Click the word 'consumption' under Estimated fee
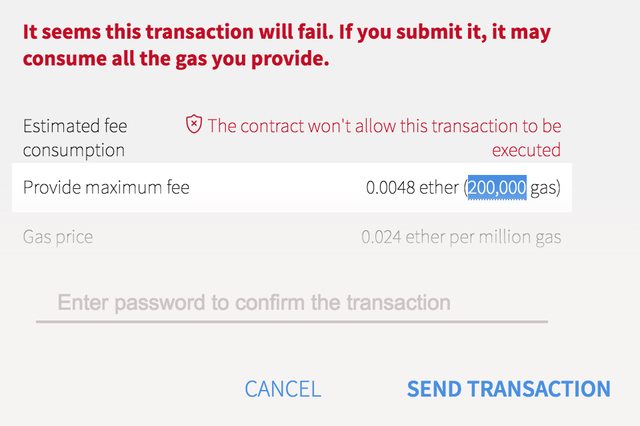The width and height of the screenshot is (640, 426). point(74,150)
